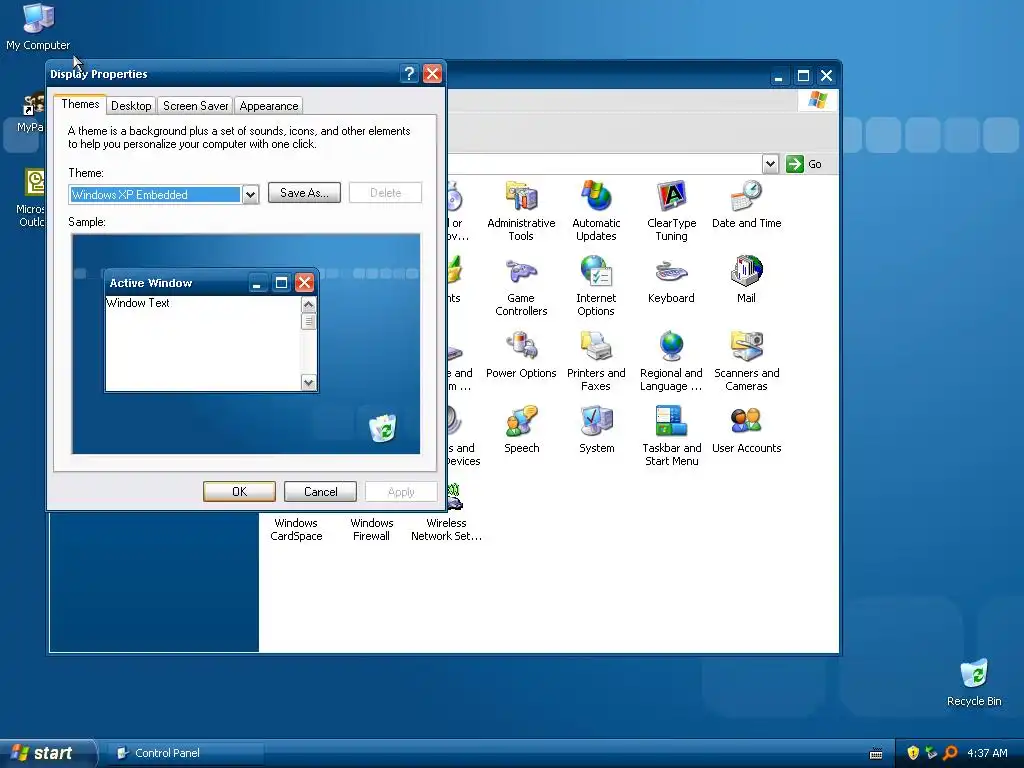The width and height of the screenshot is (1024, 768).
Task: Expand the Control Panel address bar dropdown
Action: 771,164
